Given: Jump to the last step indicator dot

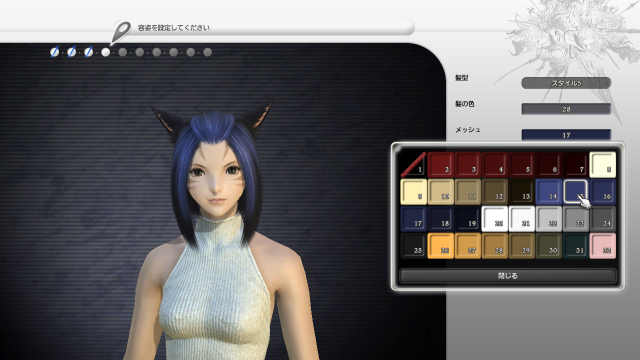Looking at the screenshot, I should coord(208,52).
